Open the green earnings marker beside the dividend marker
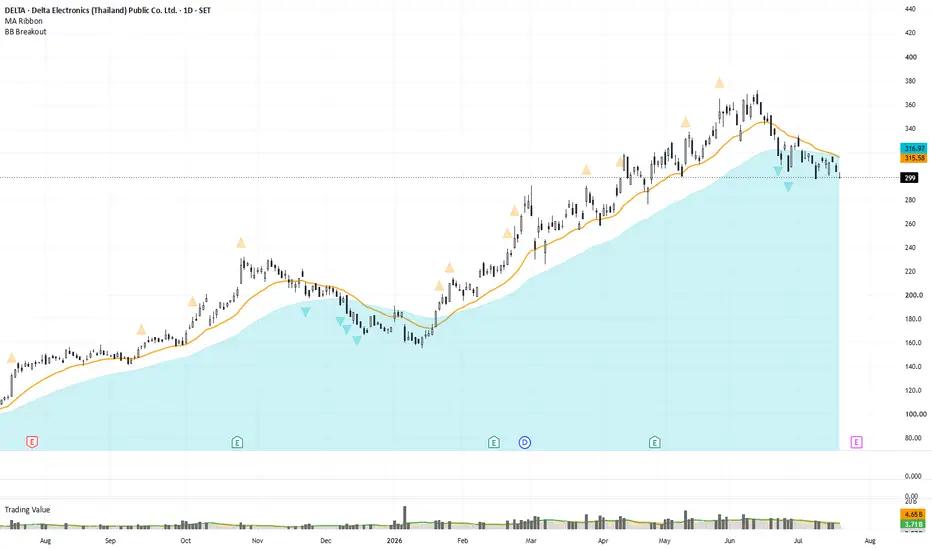Image resolution: width=932 pixels, height=550 pixels. [x=493, y=442]
